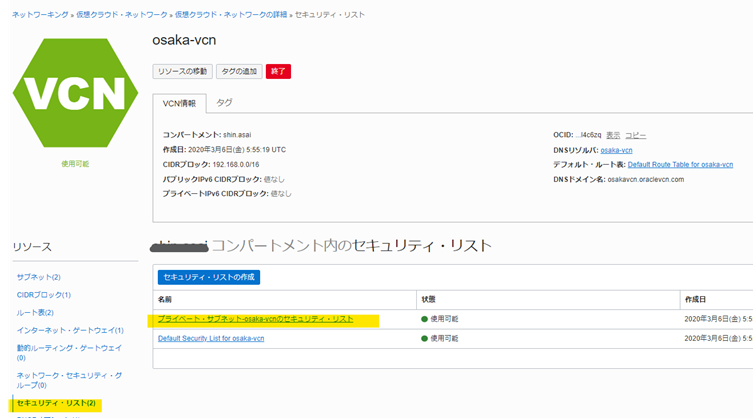Select ネットワーク・セキュリティ・グループ(0) resource

(x=69, y=380)
